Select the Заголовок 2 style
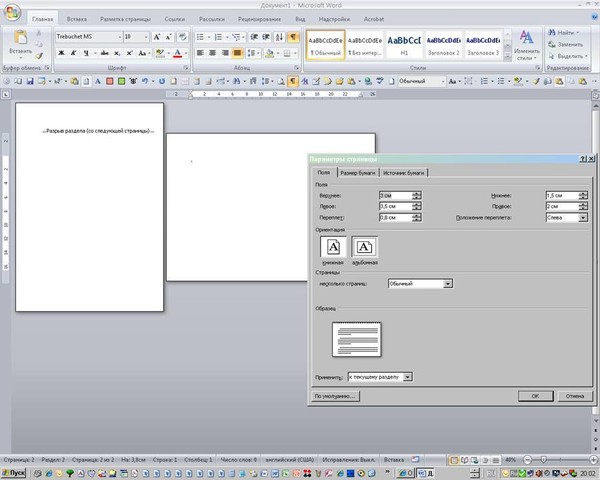Screen dimensions: 600x480 (x=443, y=45)
